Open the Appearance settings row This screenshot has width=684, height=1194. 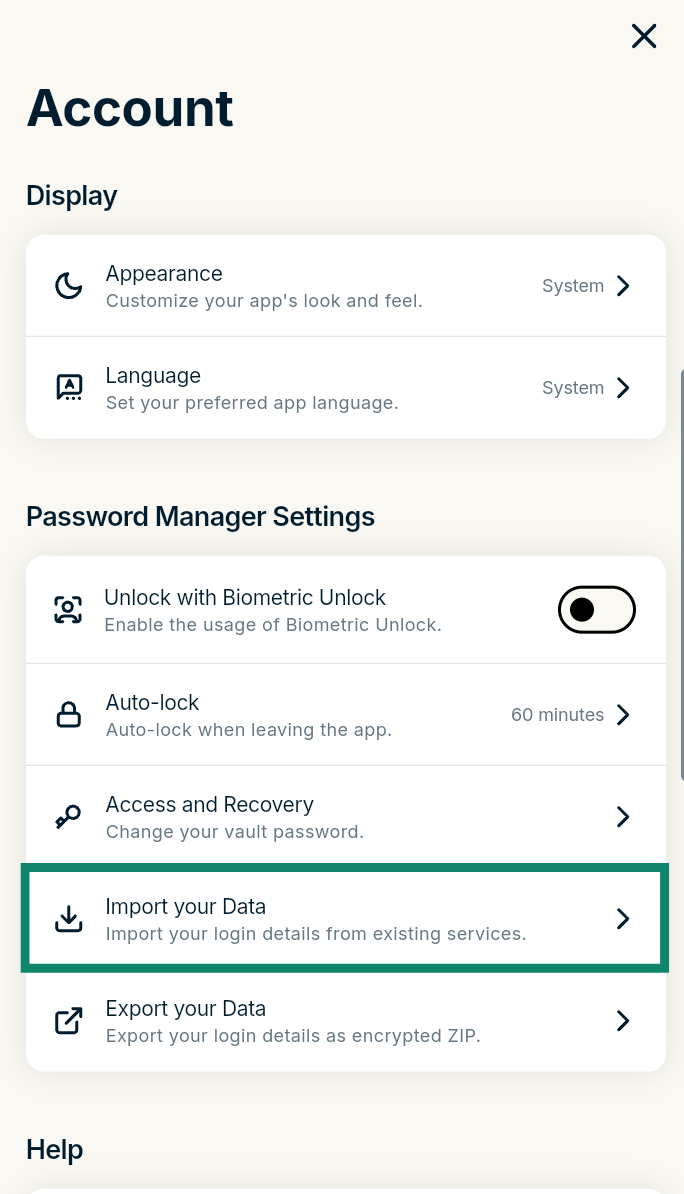pyautogui.click(x=346, y=286)
